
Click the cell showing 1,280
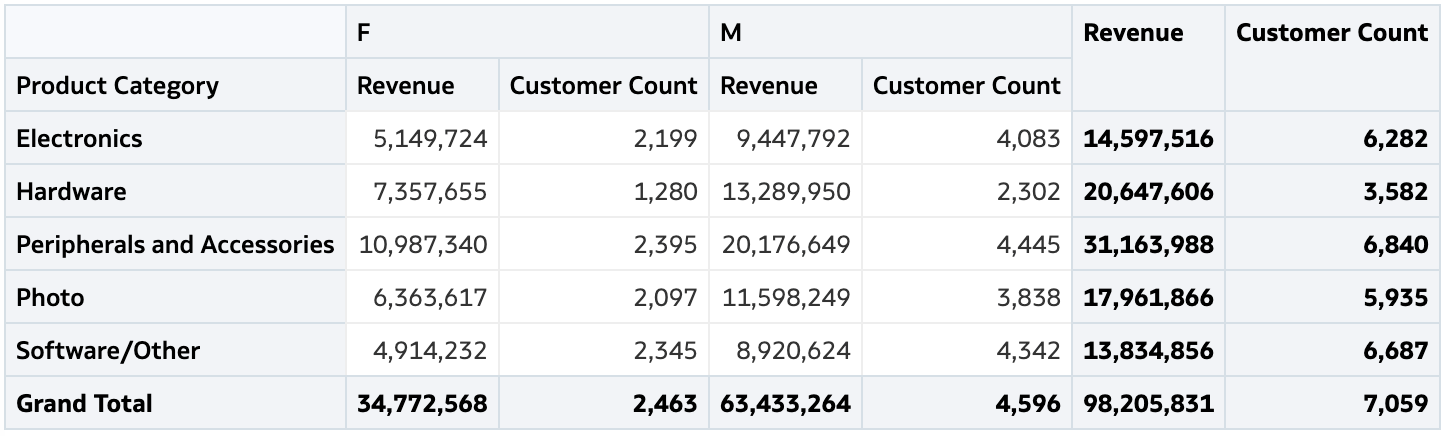[x=604, y=191]
